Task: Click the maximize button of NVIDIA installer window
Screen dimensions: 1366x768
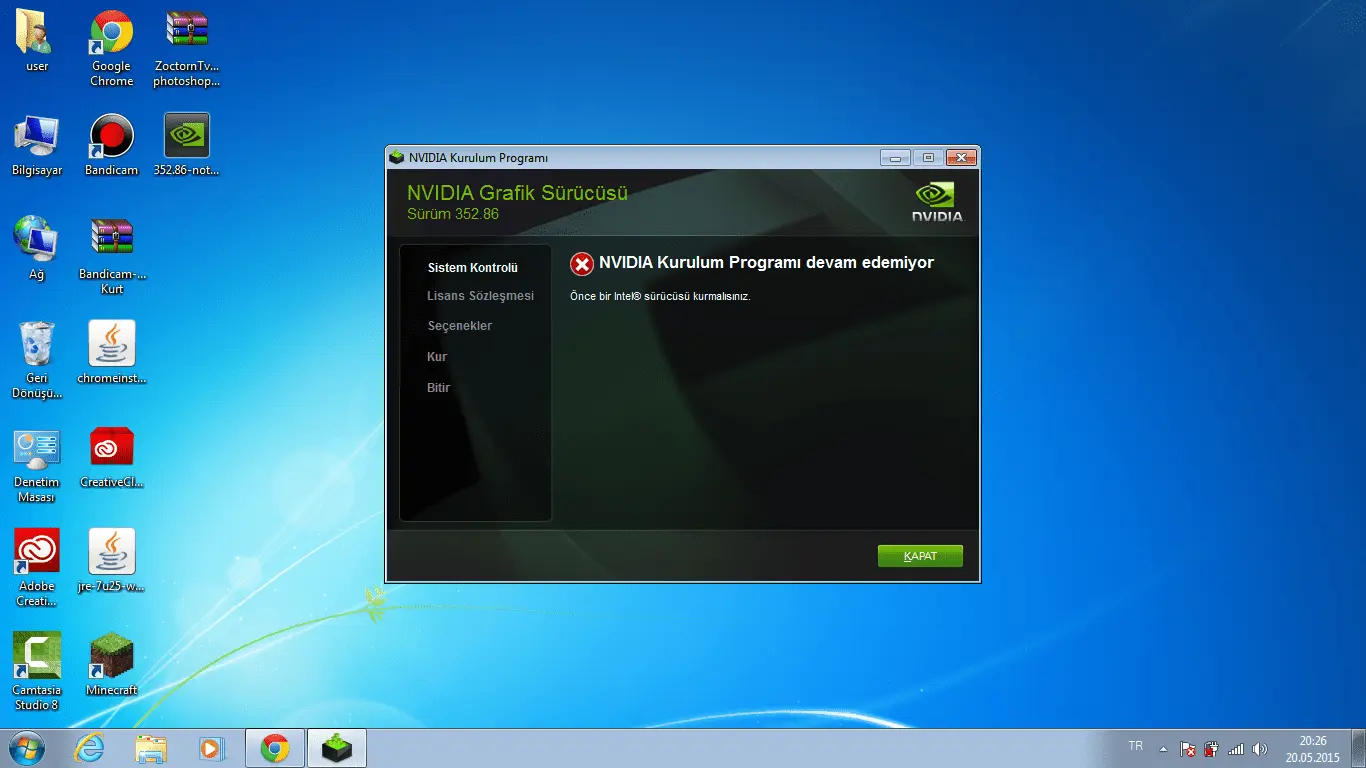Action: click(x=928, y=157)
